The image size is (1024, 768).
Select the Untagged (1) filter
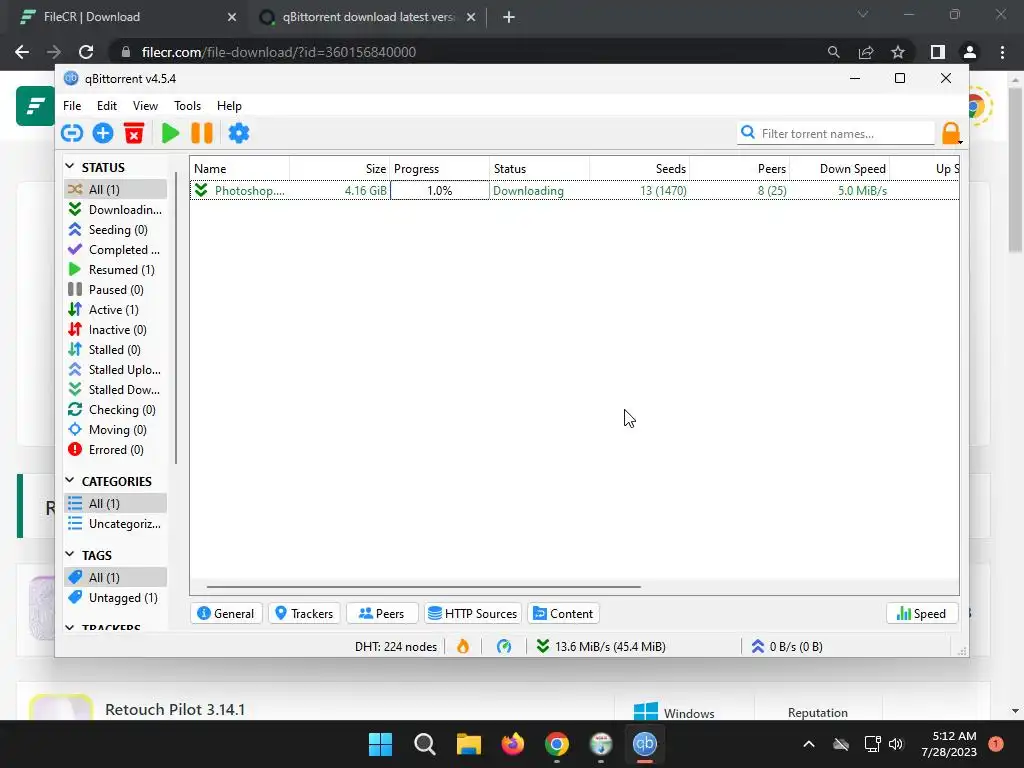pyautogui.click(x=116, y=598)
